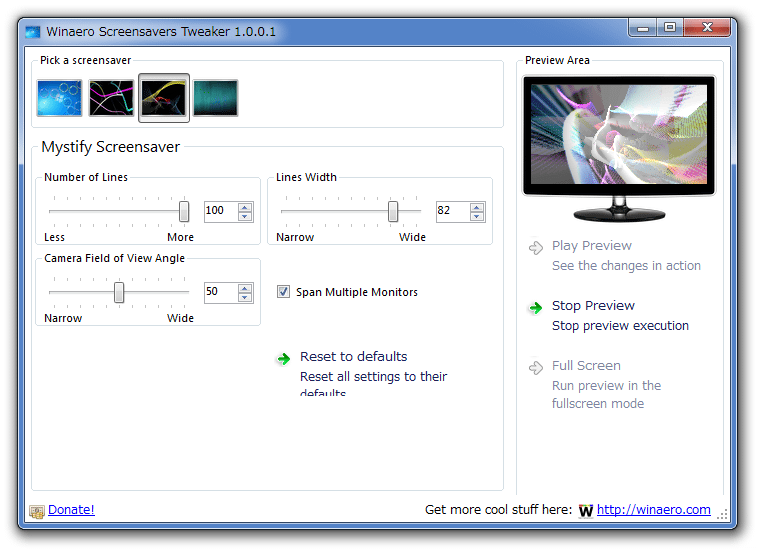Image resolution: width=760 pixels, height=550 pixels.
Task: Decrease Lines Width with down arrow
Action: (x=477, y=217)
